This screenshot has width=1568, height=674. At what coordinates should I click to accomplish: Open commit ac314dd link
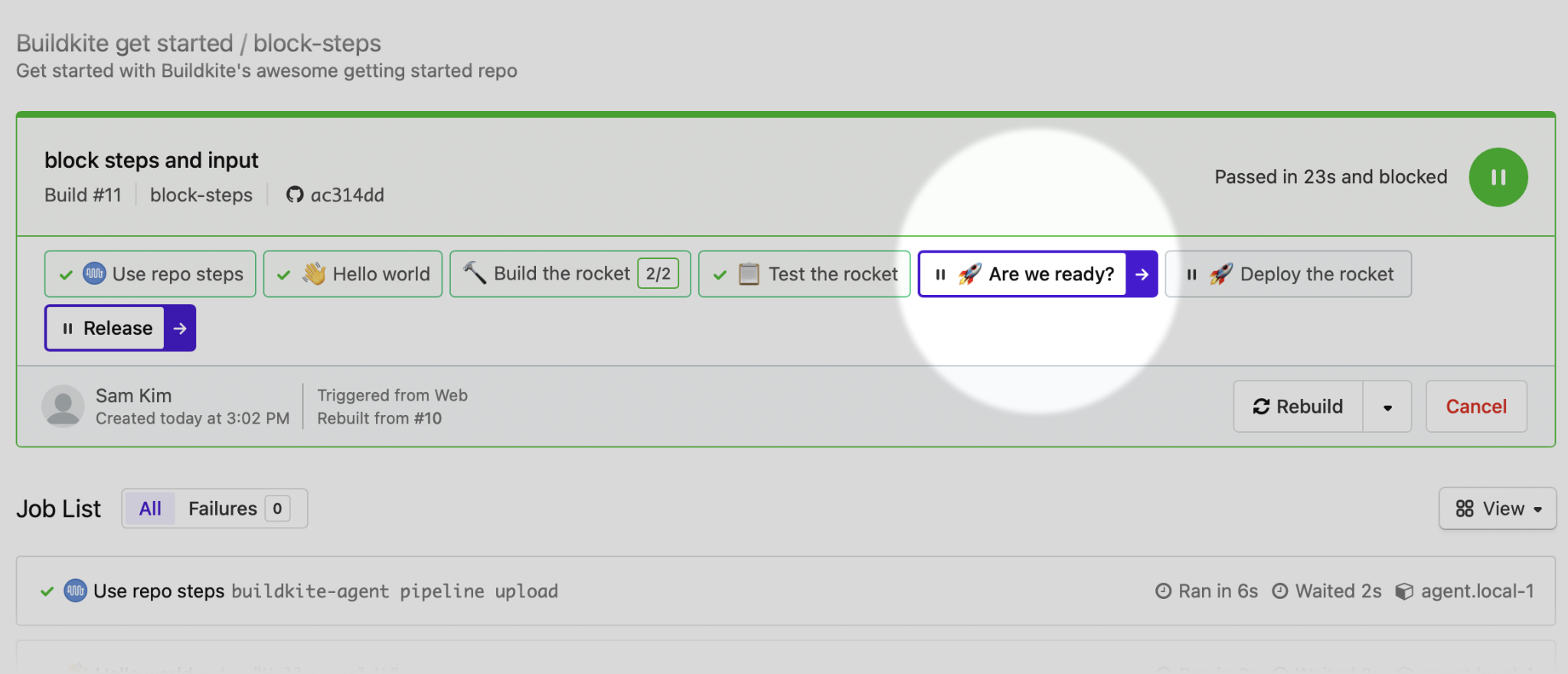click(348, 195)
